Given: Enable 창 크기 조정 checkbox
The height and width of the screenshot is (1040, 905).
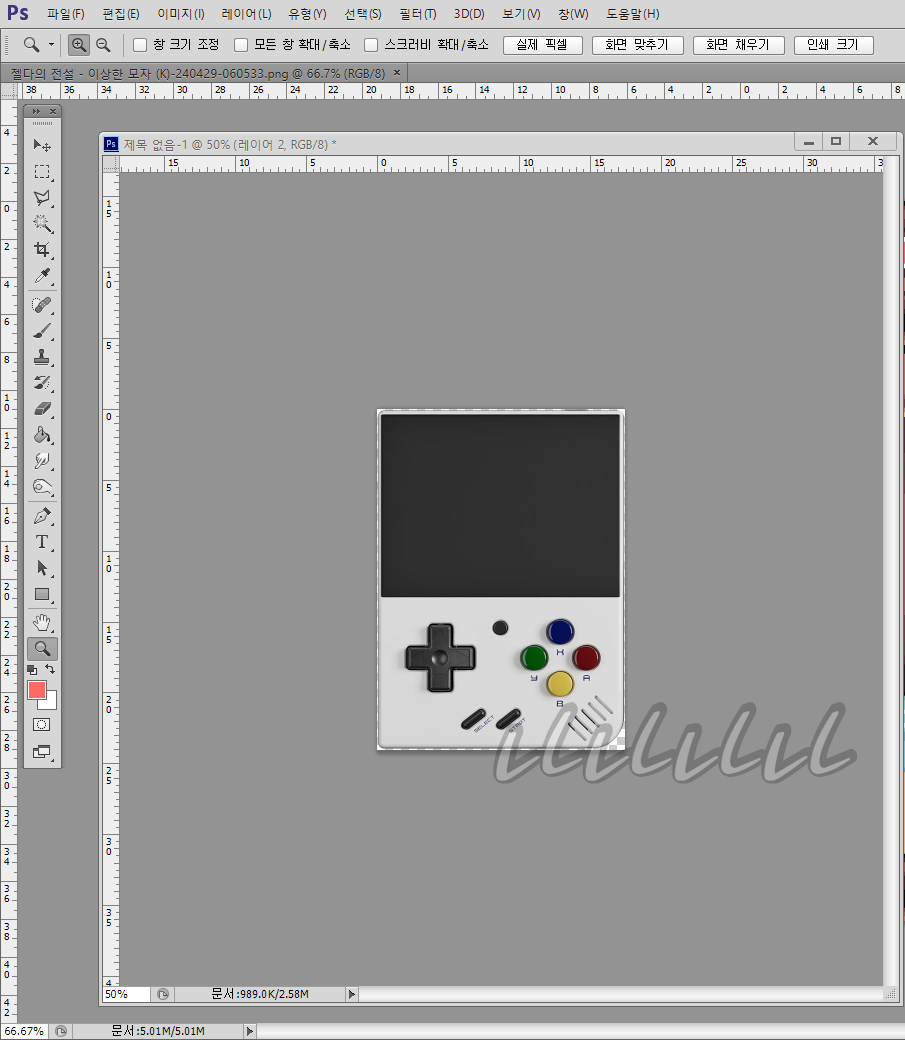Looking at the screenshot, I should point(140,45).
